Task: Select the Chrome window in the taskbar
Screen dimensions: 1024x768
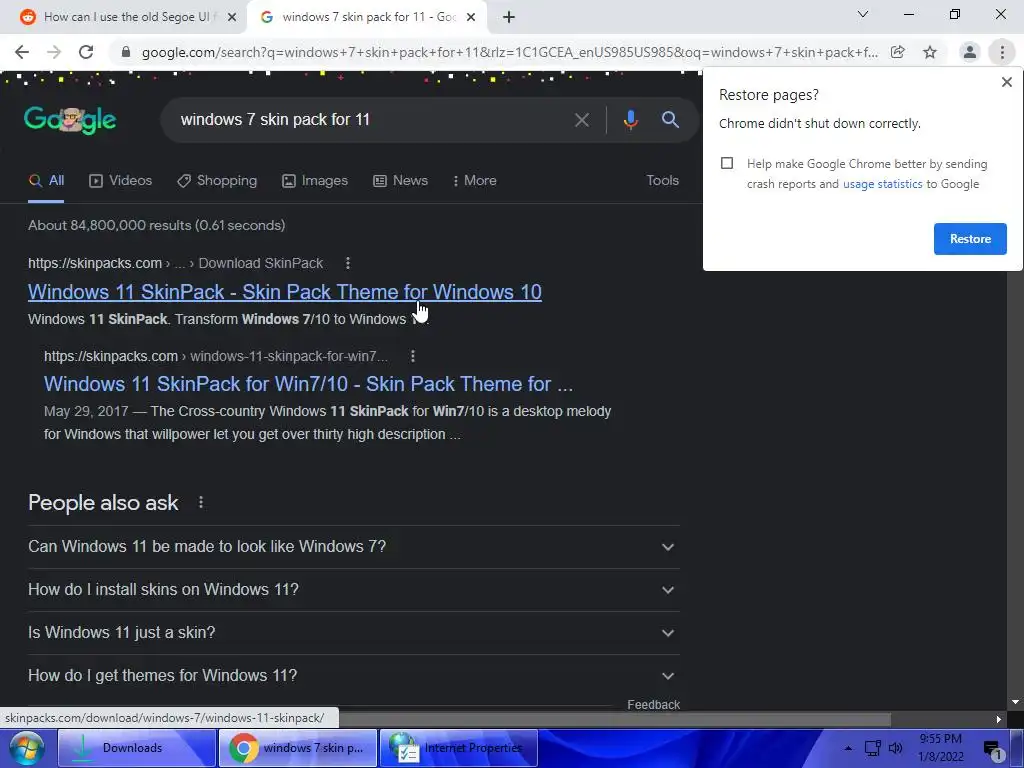Action: (298, 748)
